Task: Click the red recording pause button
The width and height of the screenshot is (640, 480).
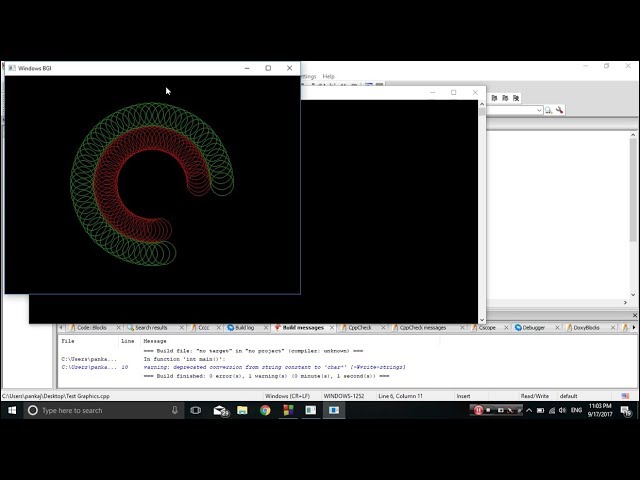Action: tap(478, 410)
